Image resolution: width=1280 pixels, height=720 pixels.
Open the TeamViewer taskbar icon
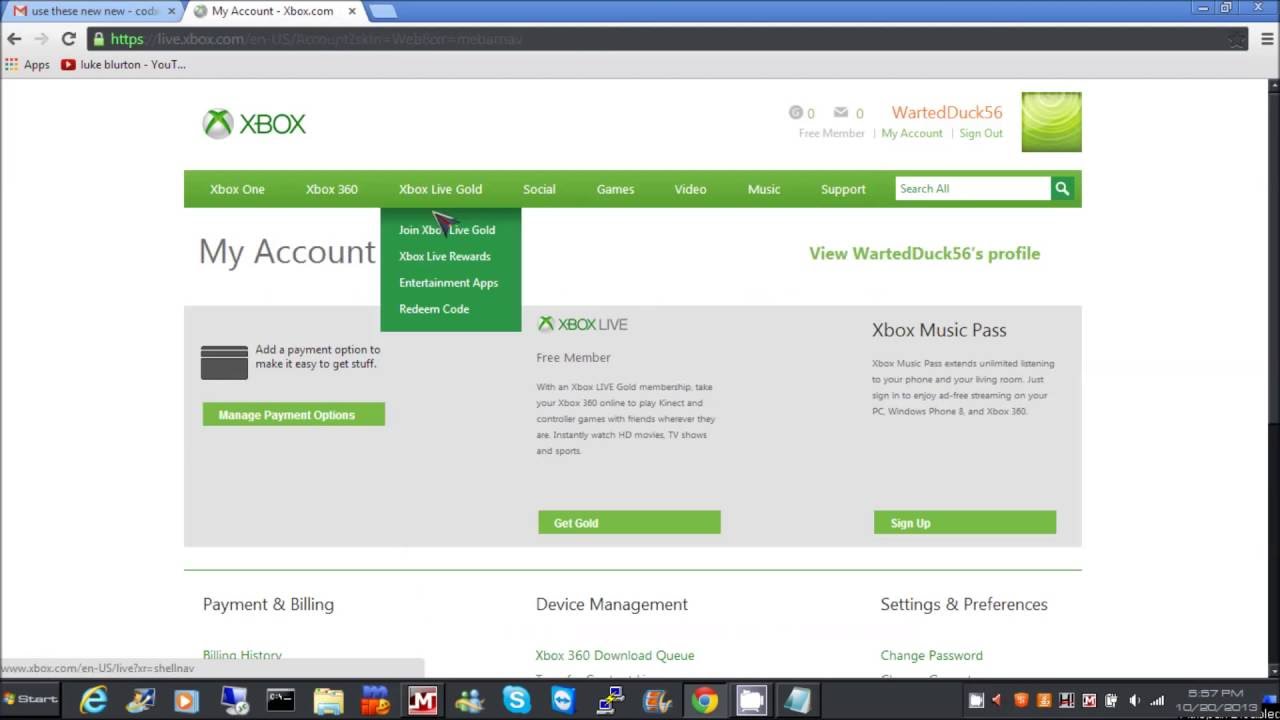coord(564,700)
